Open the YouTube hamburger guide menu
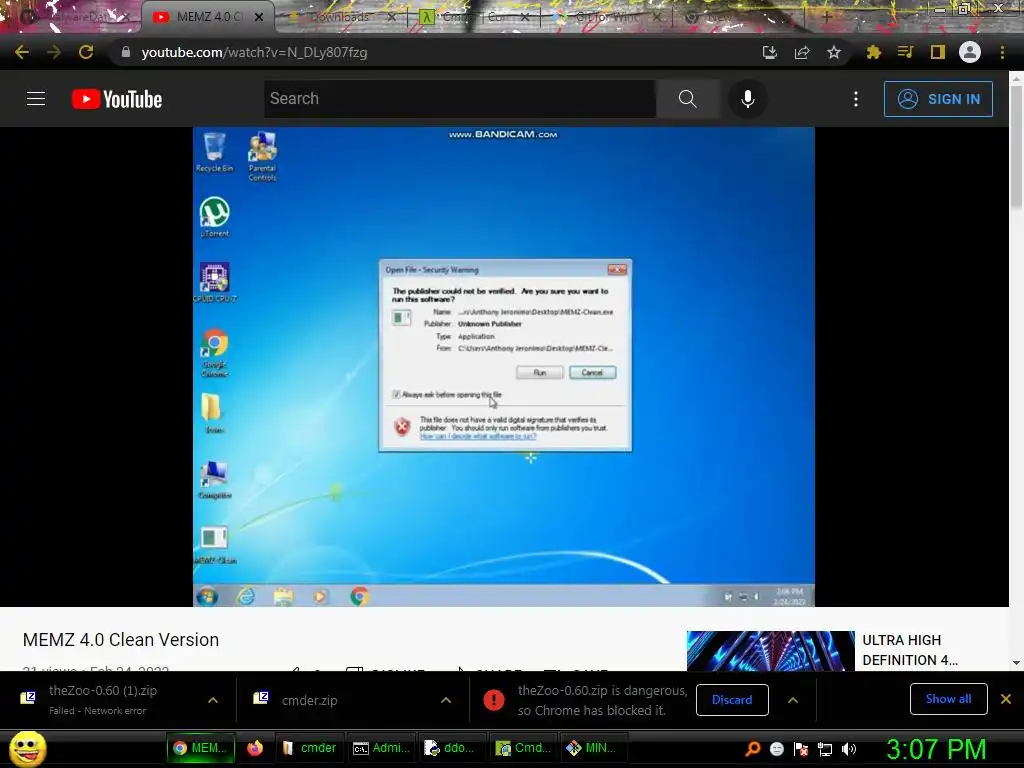The image size is (1024, 768). coord(36,99)
